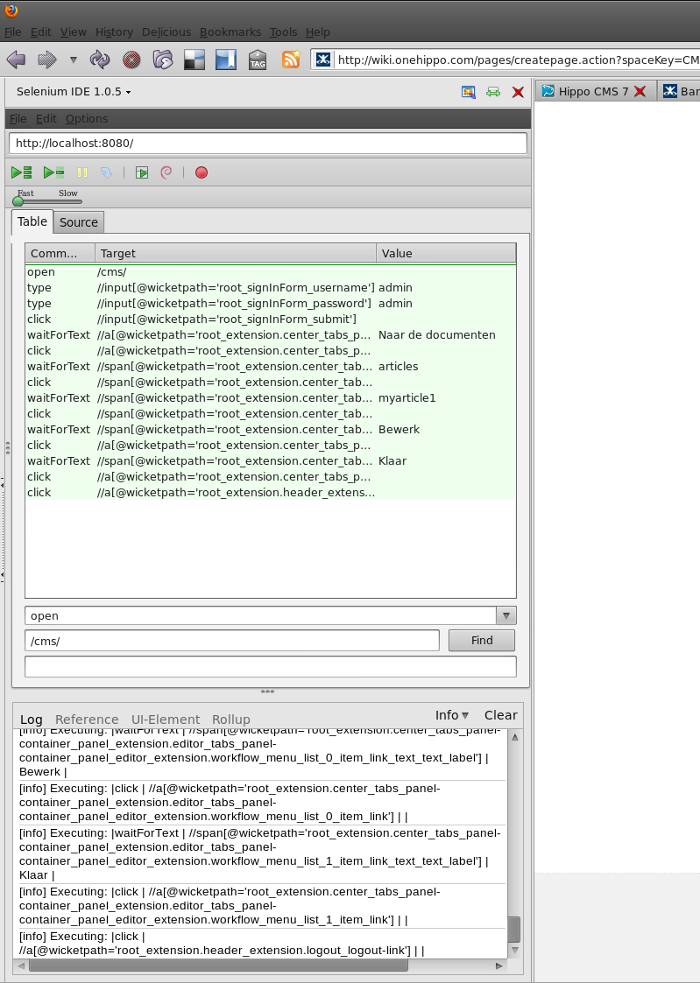Click the base URL field http://localhost:8080/
The width and height of the screenshot is (700, 983).
[268, 143]
